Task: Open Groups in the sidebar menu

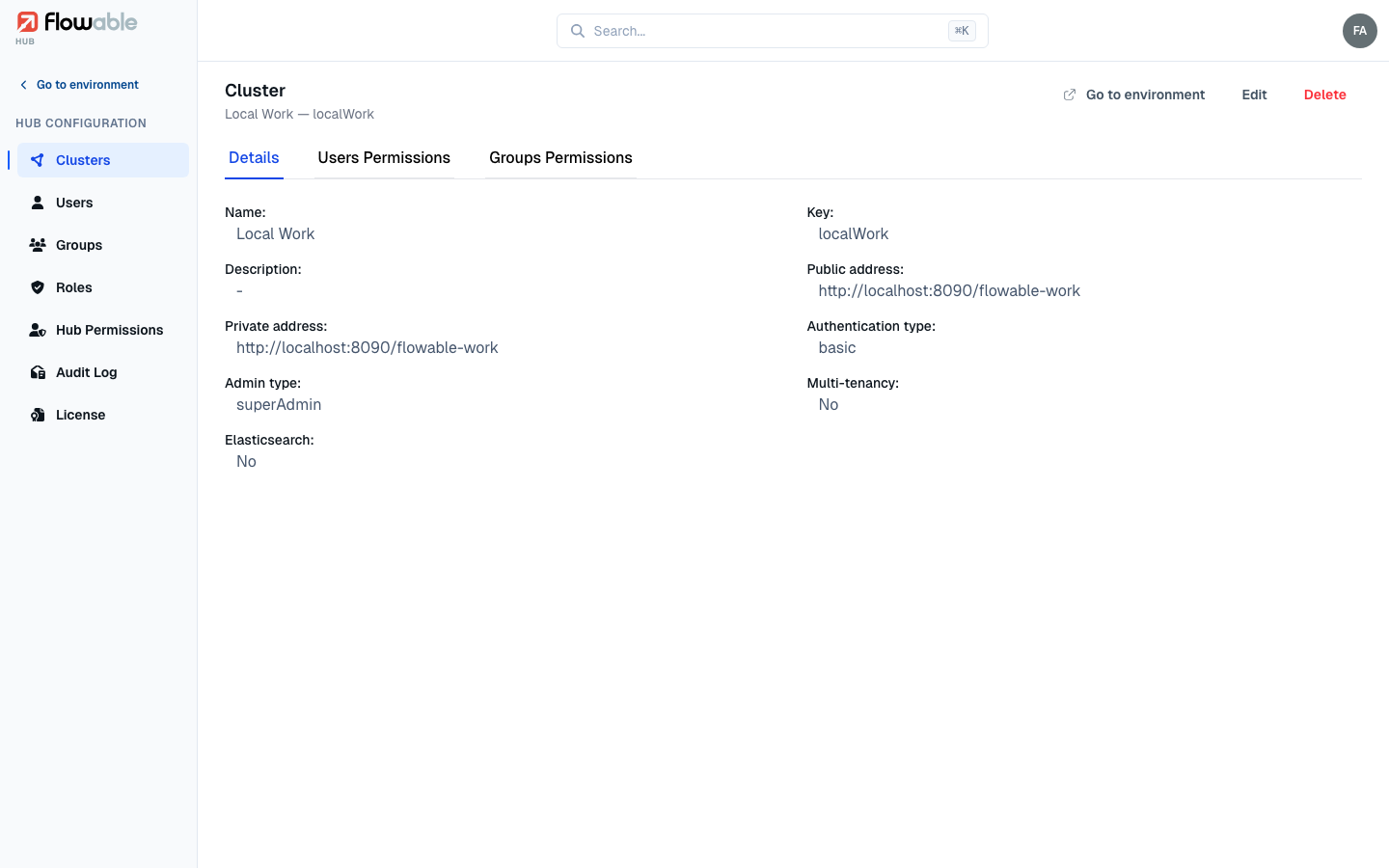Action: tap(103, 245)
